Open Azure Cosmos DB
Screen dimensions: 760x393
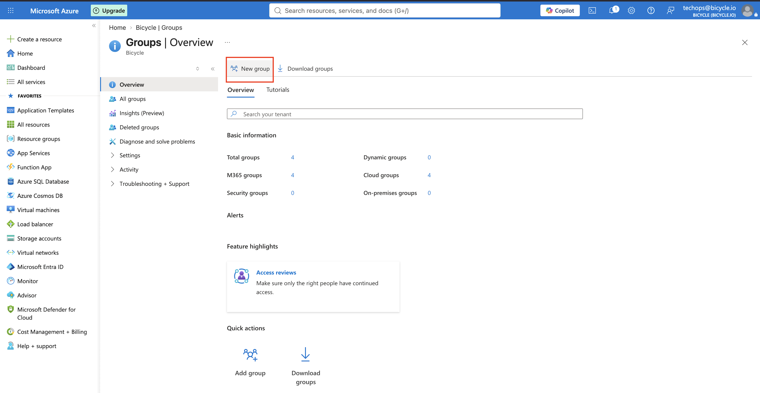coord(34,196)
